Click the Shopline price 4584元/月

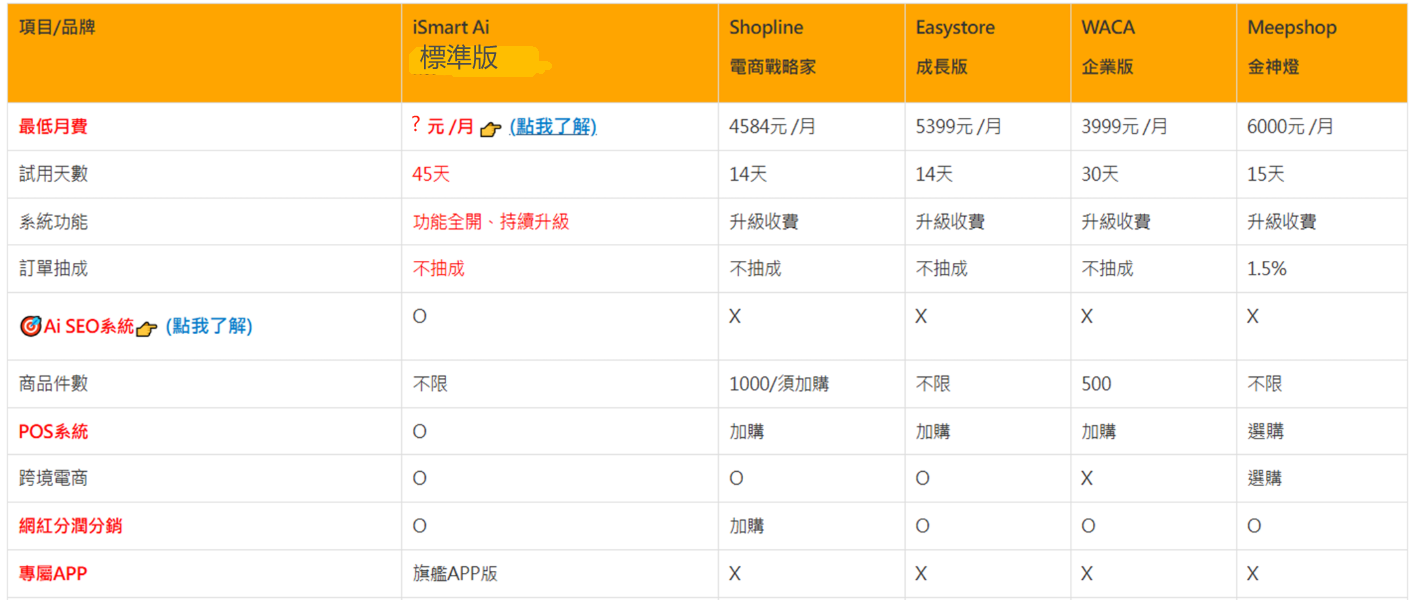(772, 127)
